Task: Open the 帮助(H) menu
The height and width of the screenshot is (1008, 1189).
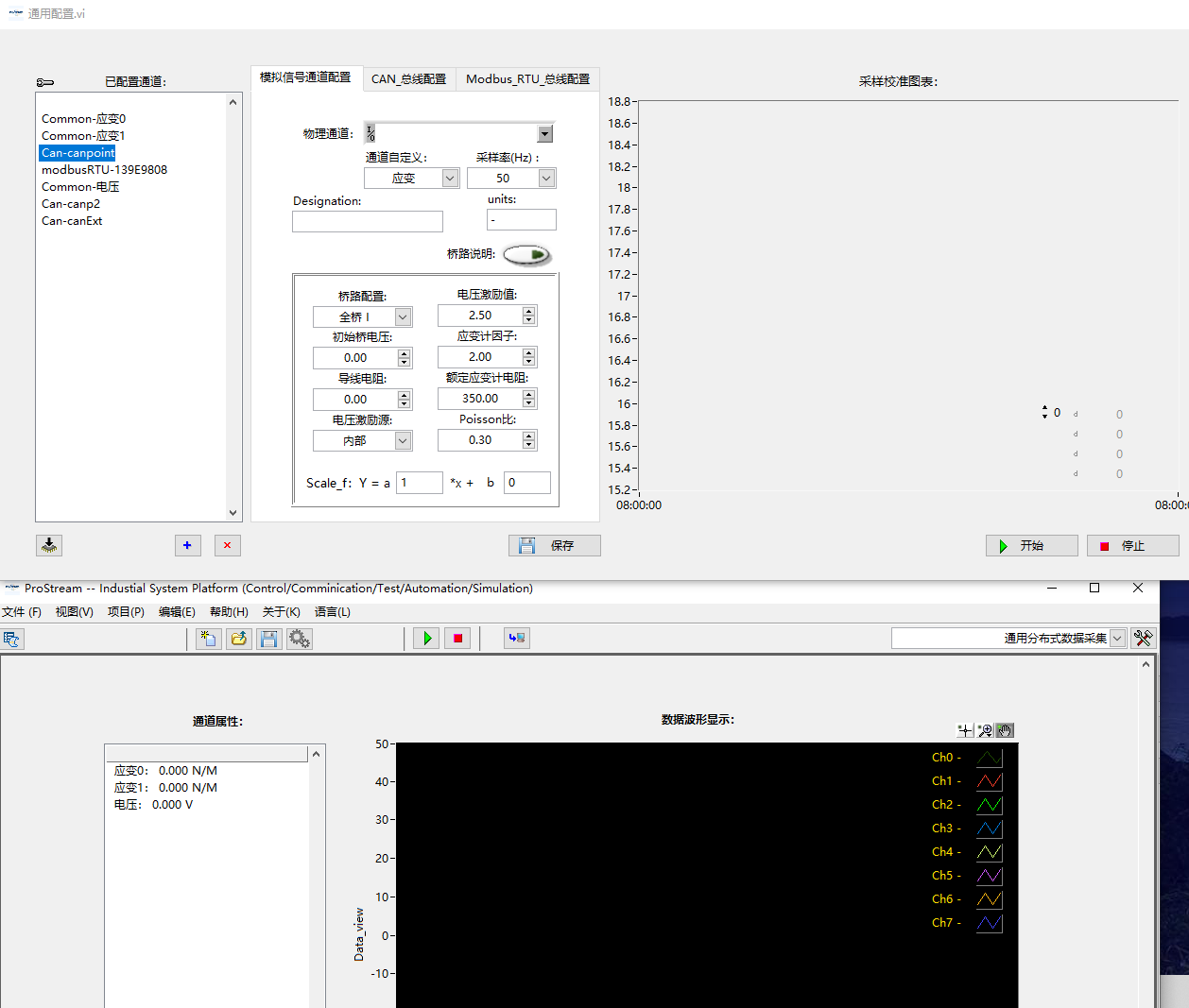Action: pos(229,612)
